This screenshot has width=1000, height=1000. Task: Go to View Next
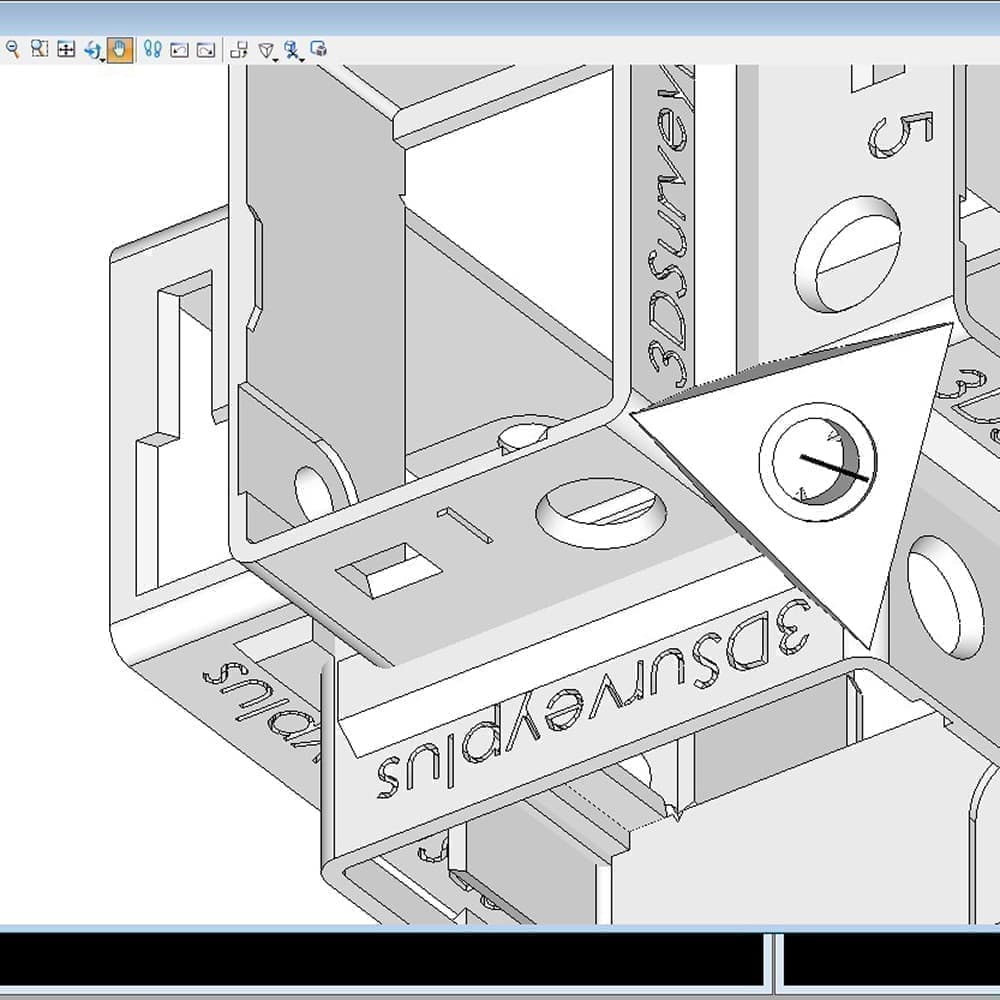206,49
